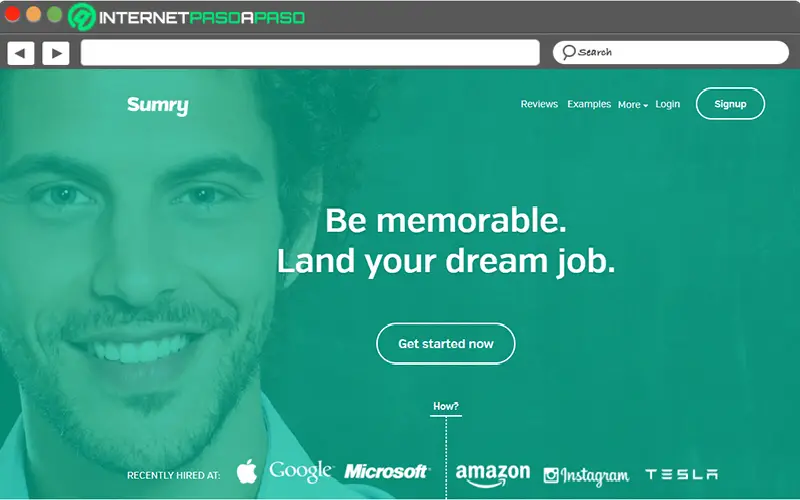Click the Get started now button

coord(445,343)
